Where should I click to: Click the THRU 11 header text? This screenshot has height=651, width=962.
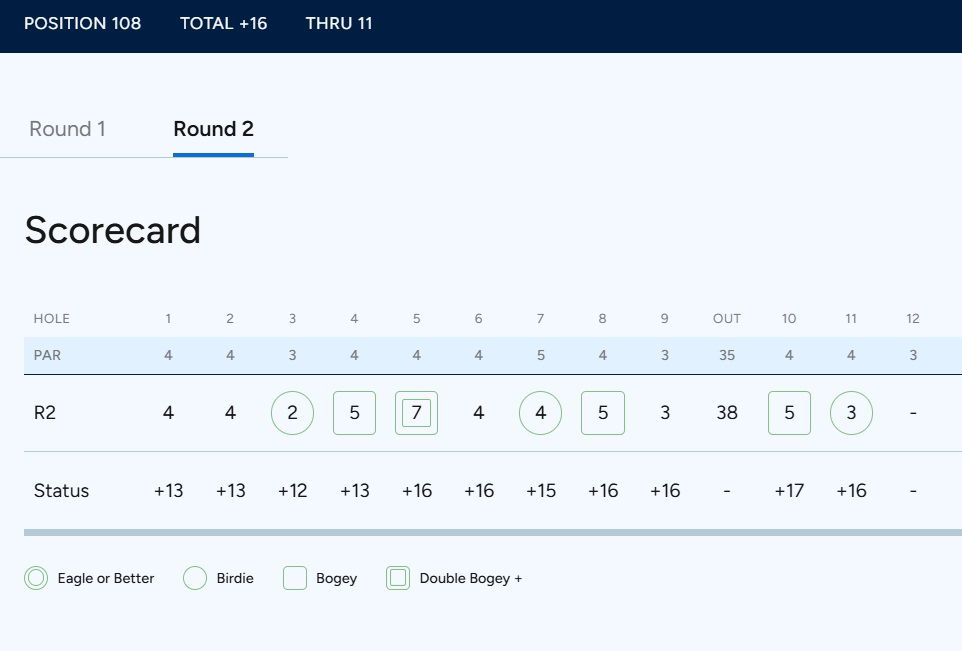(339, 23)
